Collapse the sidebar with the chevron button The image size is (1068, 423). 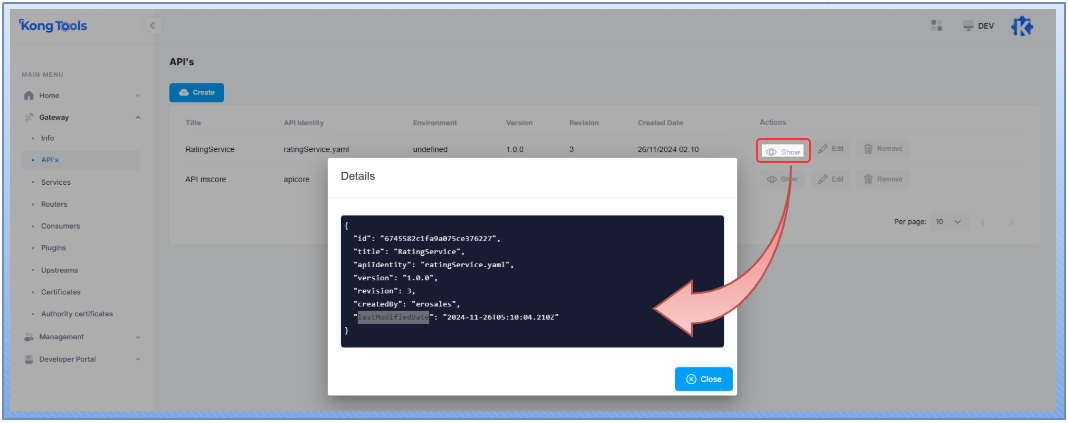152,26
